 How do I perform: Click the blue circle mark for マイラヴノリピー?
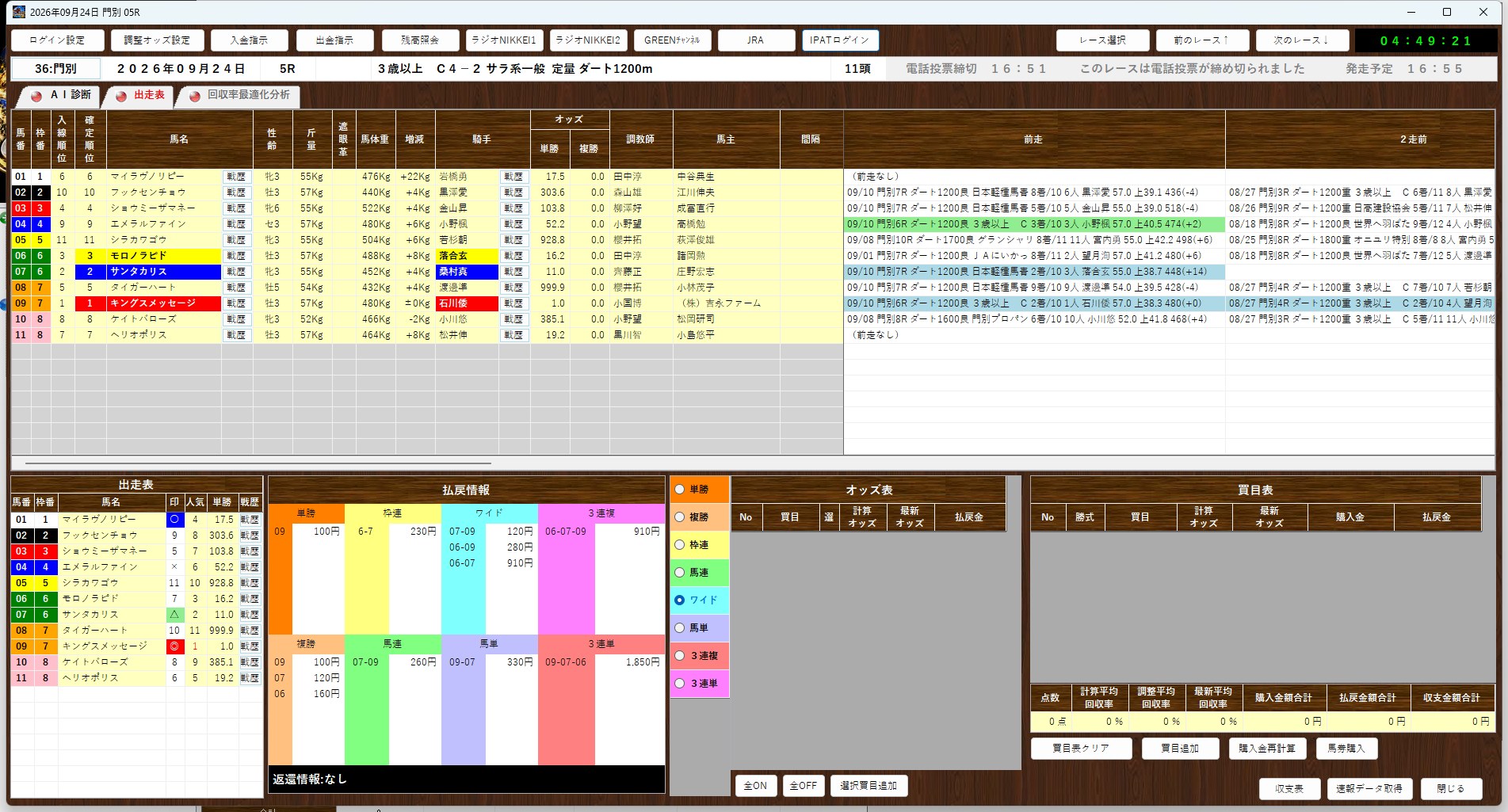coord(174,520)
